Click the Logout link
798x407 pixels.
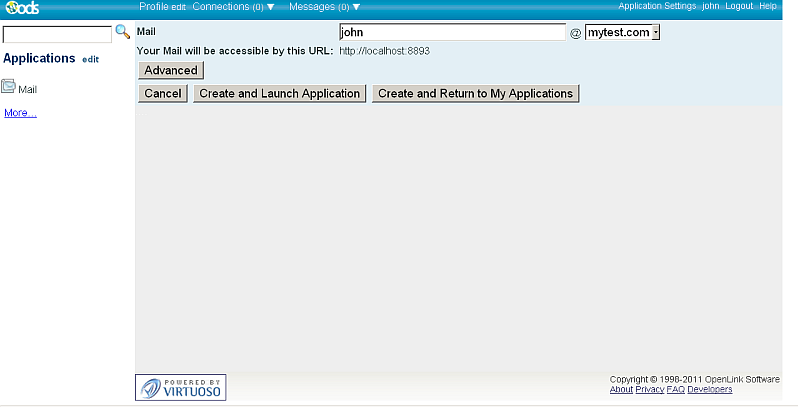pos(739,6)
